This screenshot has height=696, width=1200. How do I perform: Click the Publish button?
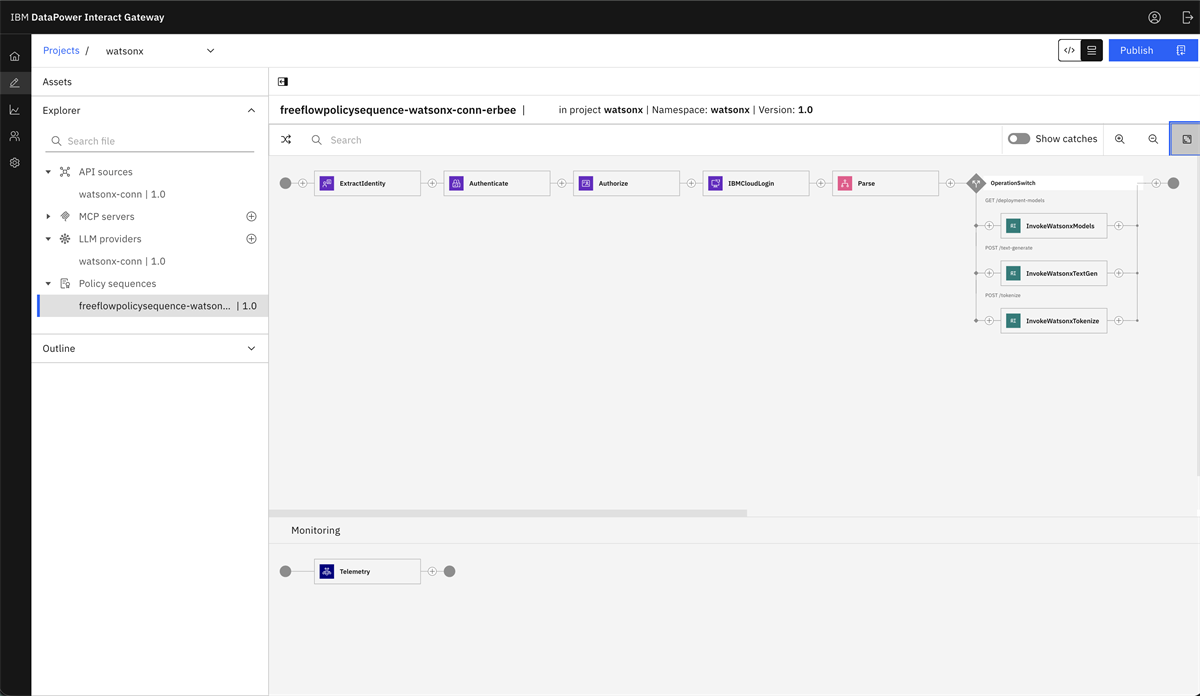click(1153, 50)
